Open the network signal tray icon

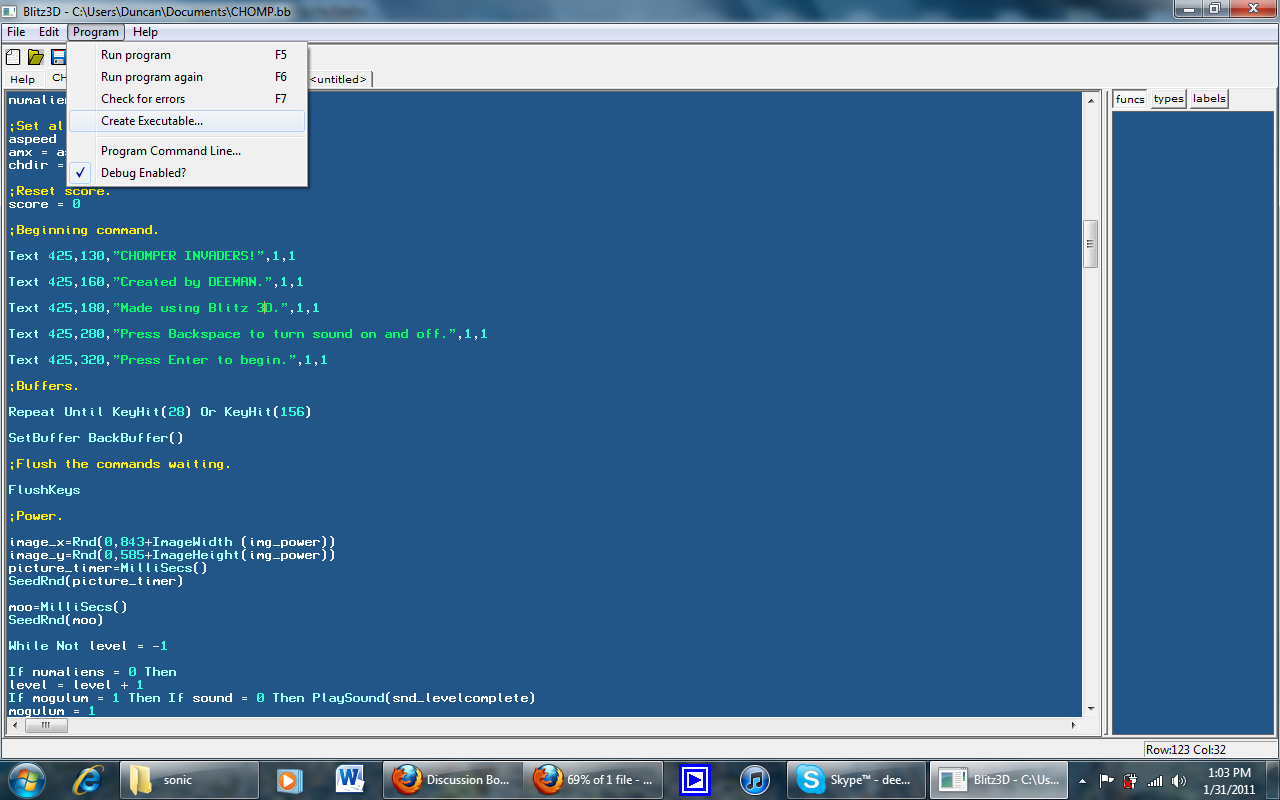pyautogui.click(x=1155, y=780)
